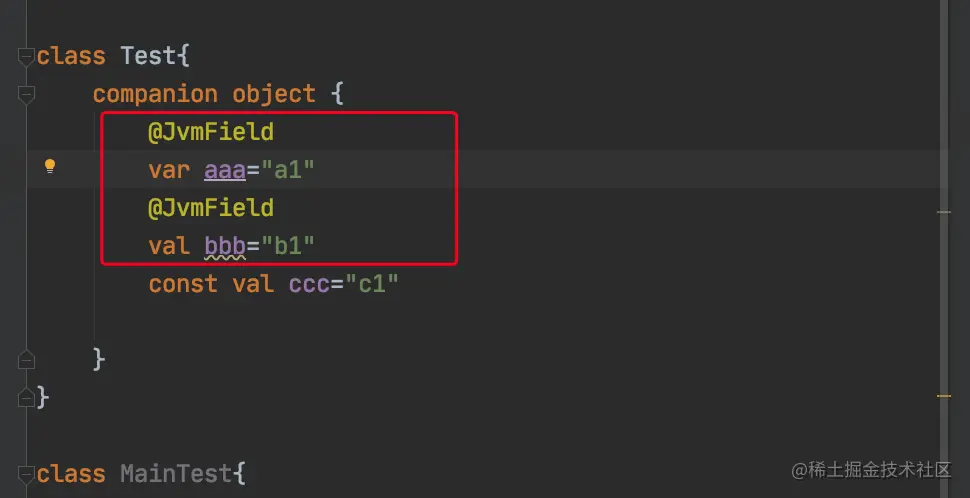Screen dimensions: 970x498
Task: Click the string literal "a1"
Action: pos(288,170)
